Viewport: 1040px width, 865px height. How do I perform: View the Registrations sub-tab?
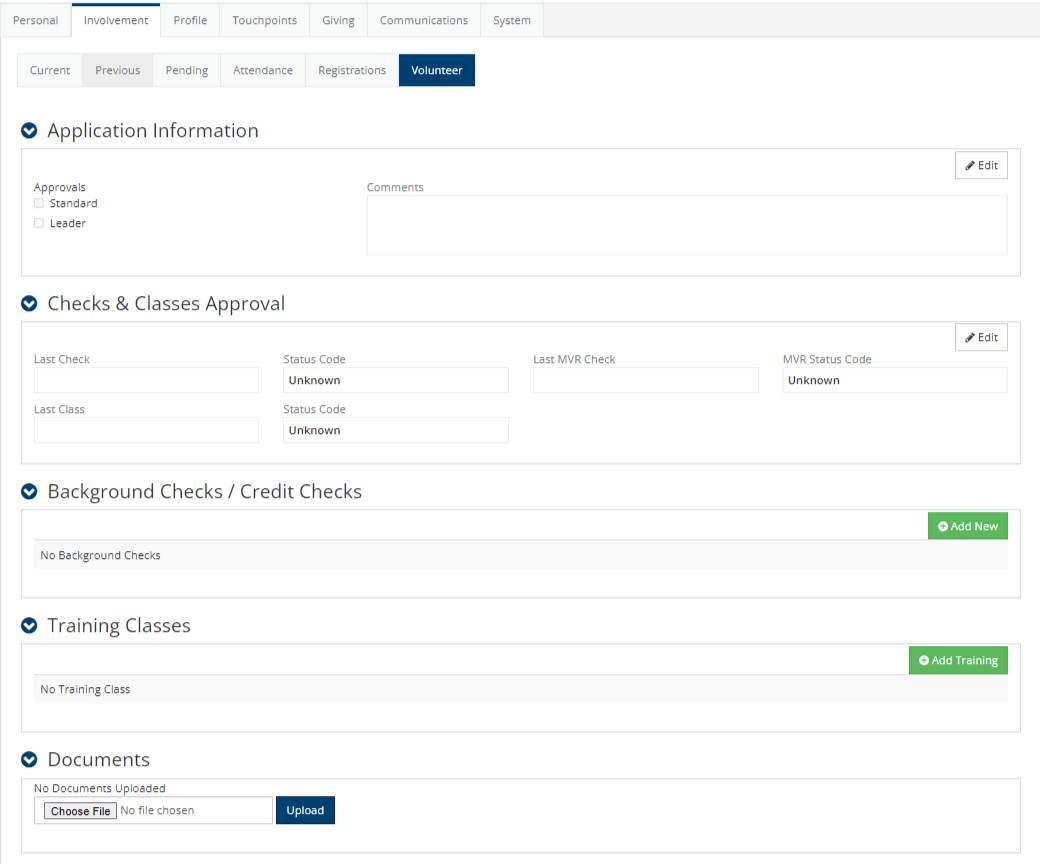352,70
